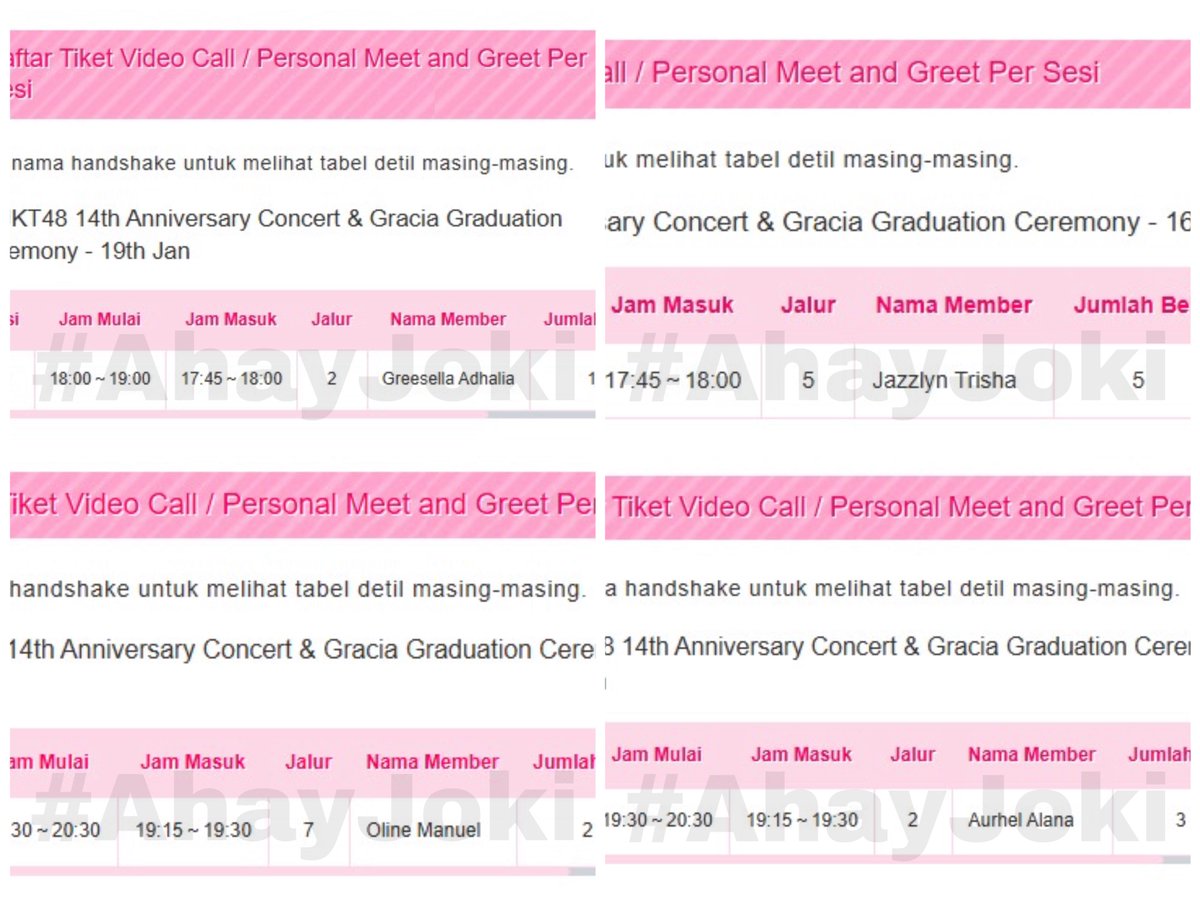Click Nama Member header above Oline Manuel

[x=432, y=762]
